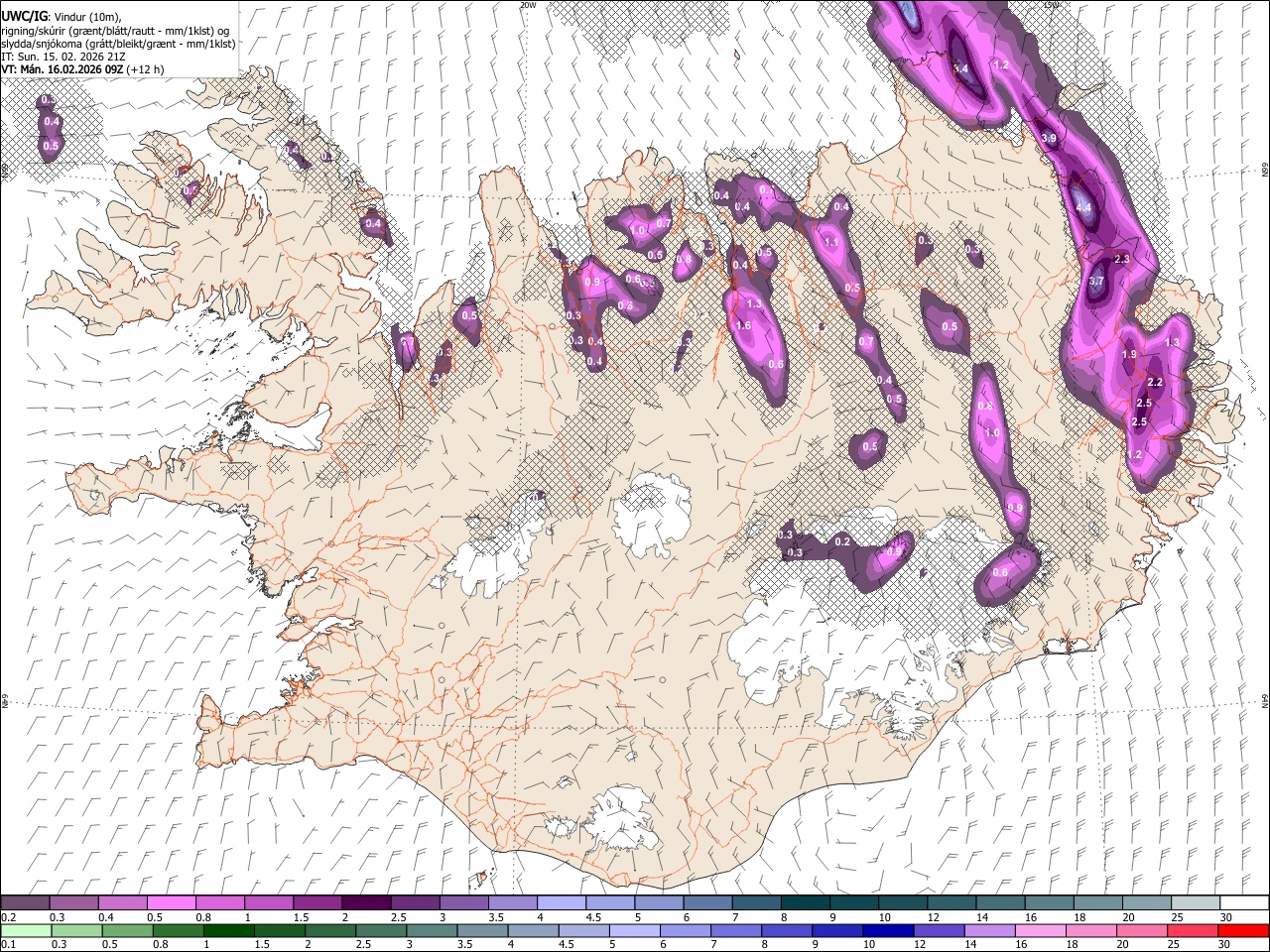The width and height of the screenshot is (1270, 952).
Task: Choose the snow legend swatch between 12 and 14
Action: (x=951, y=903)
